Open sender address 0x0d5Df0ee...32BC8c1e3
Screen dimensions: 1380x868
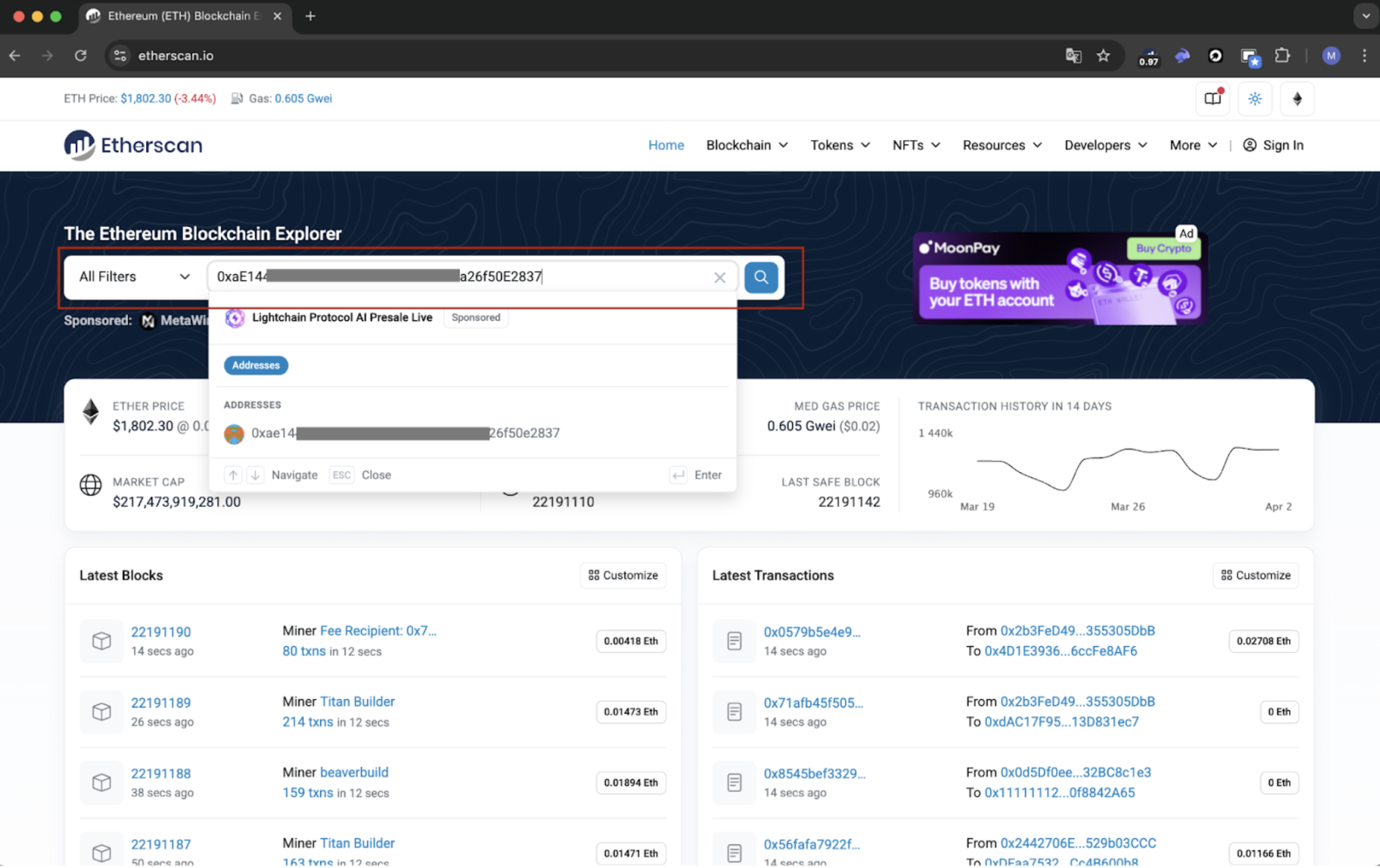click(1076, 772)
